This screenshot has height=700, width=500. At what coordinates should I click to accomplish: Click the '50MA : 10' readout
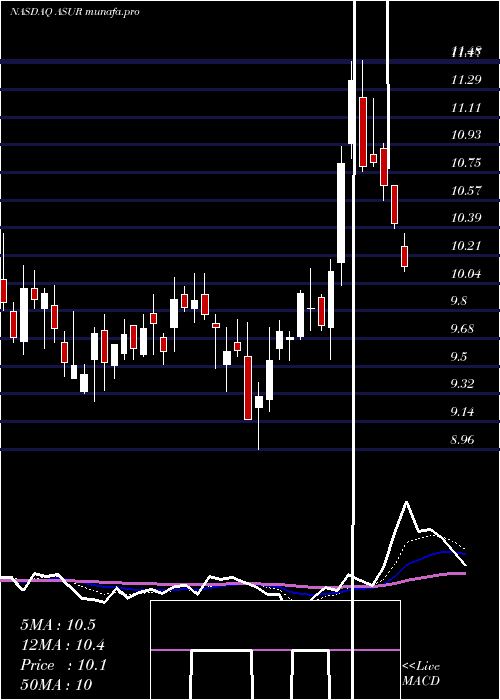(x=56, y=685)
